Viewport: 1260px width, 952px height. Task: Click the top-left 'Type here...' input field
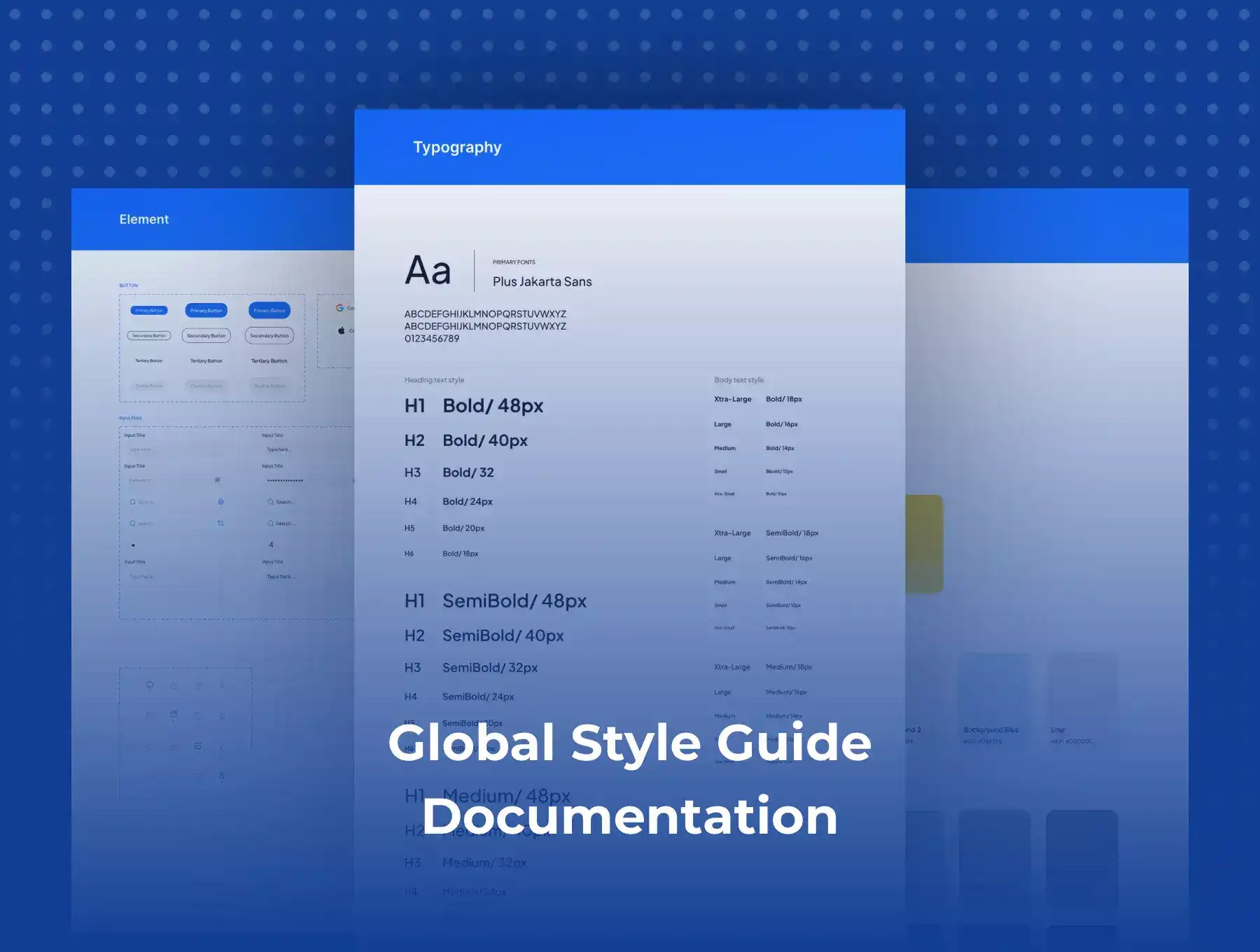[x=141, y=449]
